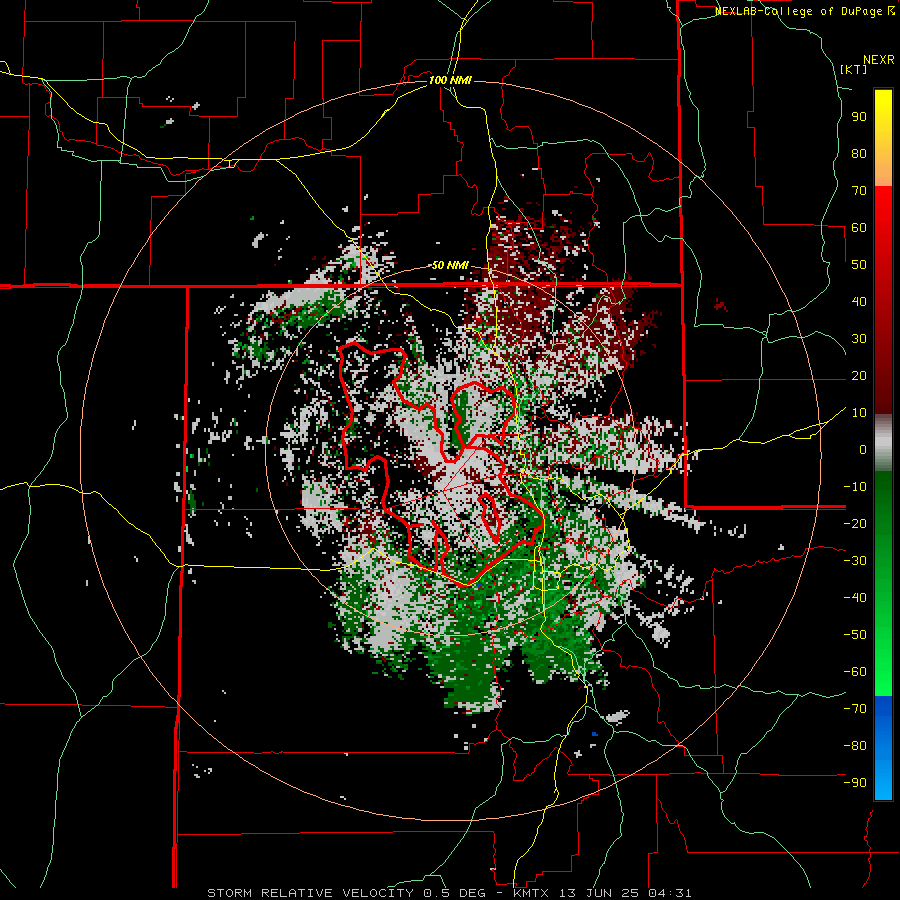Viewport: 900px width, 900px height.
Task: Click the NEXR label above the scale
Action: [879, 60]
